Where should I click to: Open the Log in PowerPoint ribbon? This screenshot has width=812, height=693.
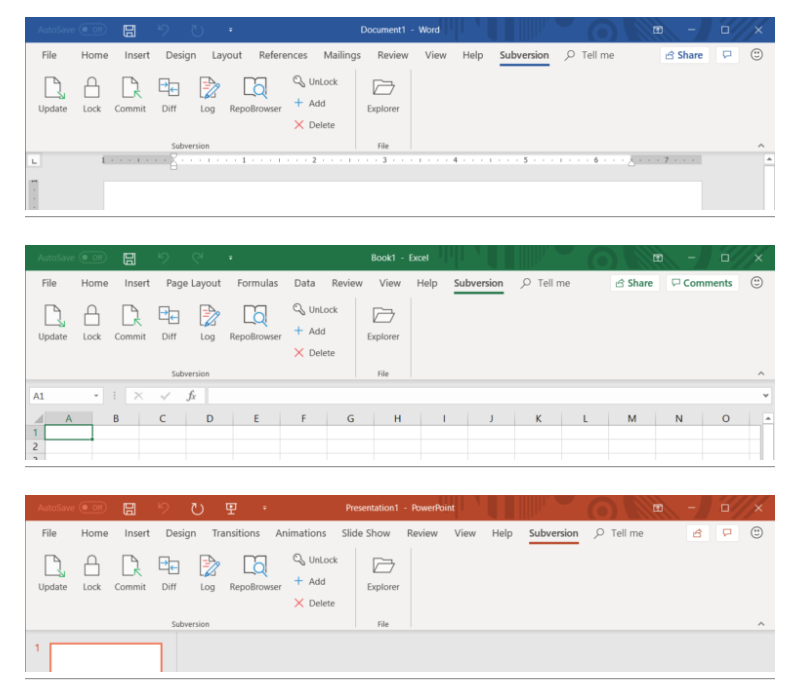208,572
